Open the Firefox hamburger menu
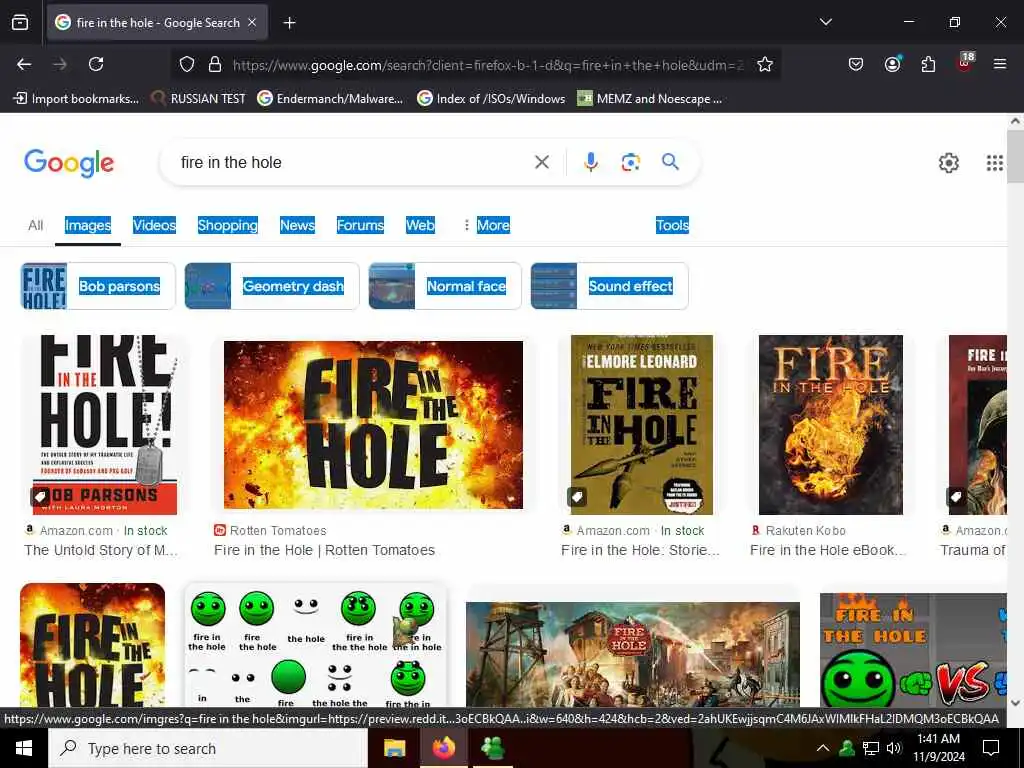The image size is (1024, 768). pos(1000,64)
